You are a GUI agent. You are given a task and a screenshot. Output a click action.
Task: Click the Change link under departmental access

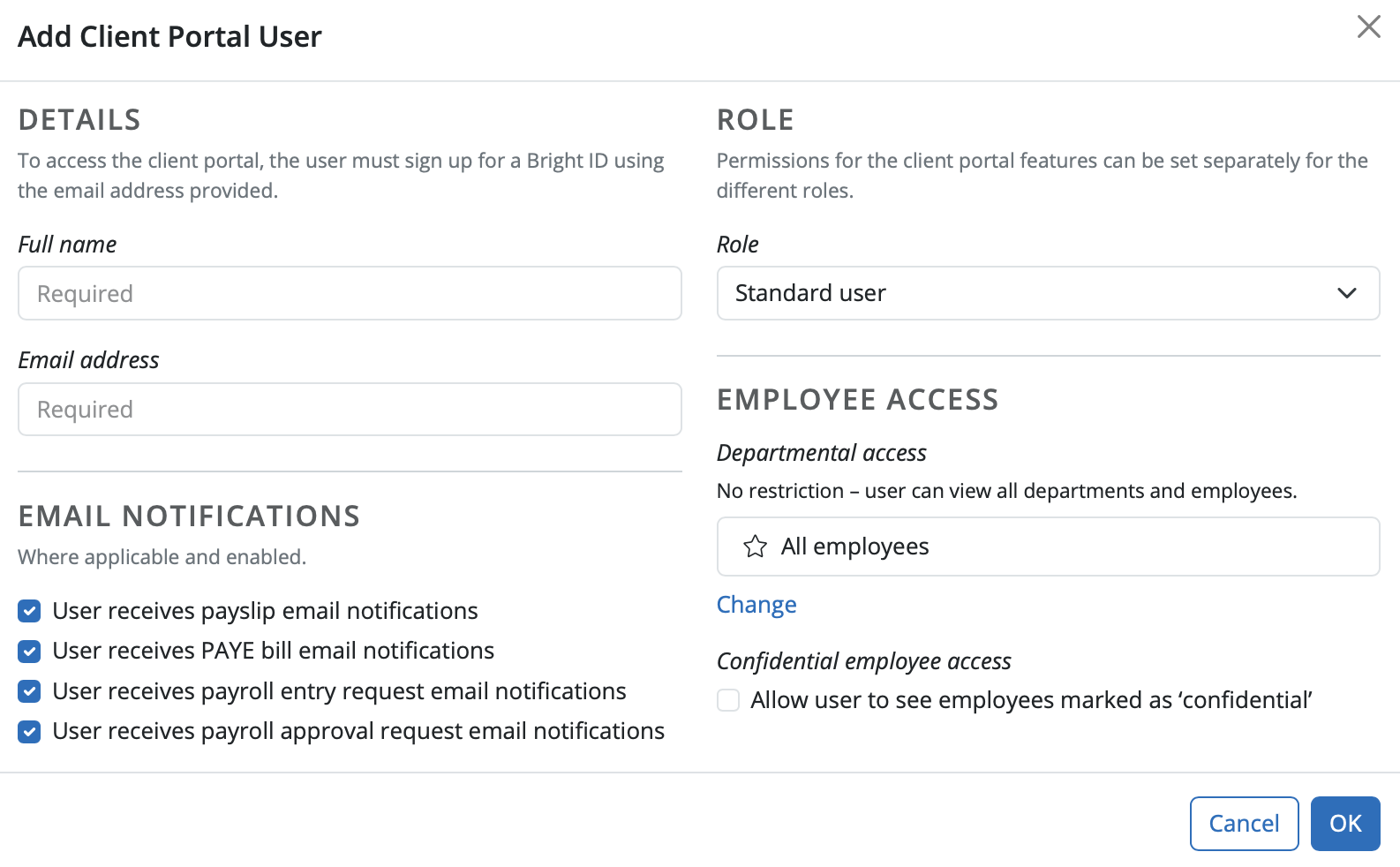click(x=756, y=605)
